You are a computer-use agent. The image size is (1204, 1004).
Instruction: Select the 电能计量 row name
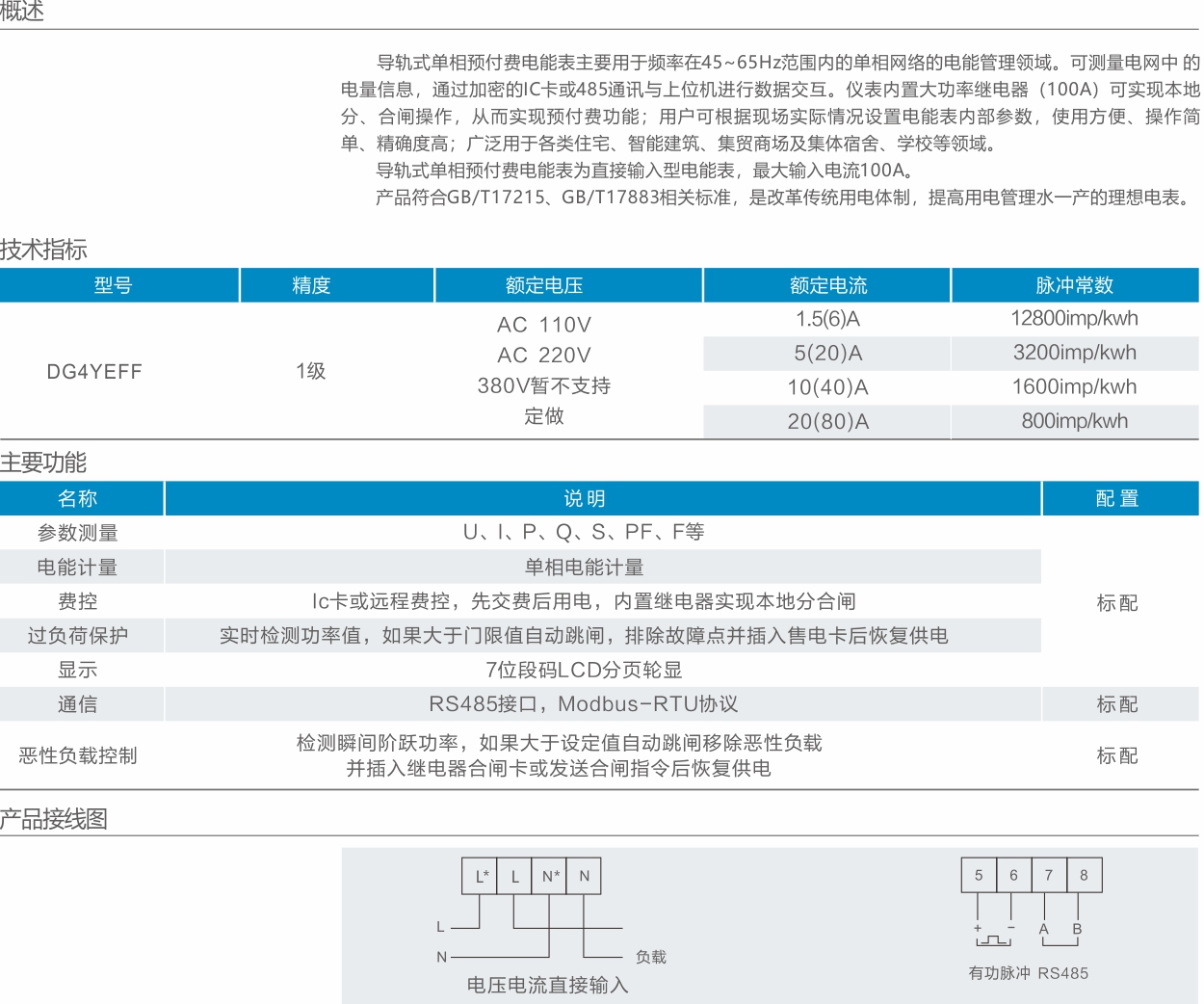coord(78,568)
